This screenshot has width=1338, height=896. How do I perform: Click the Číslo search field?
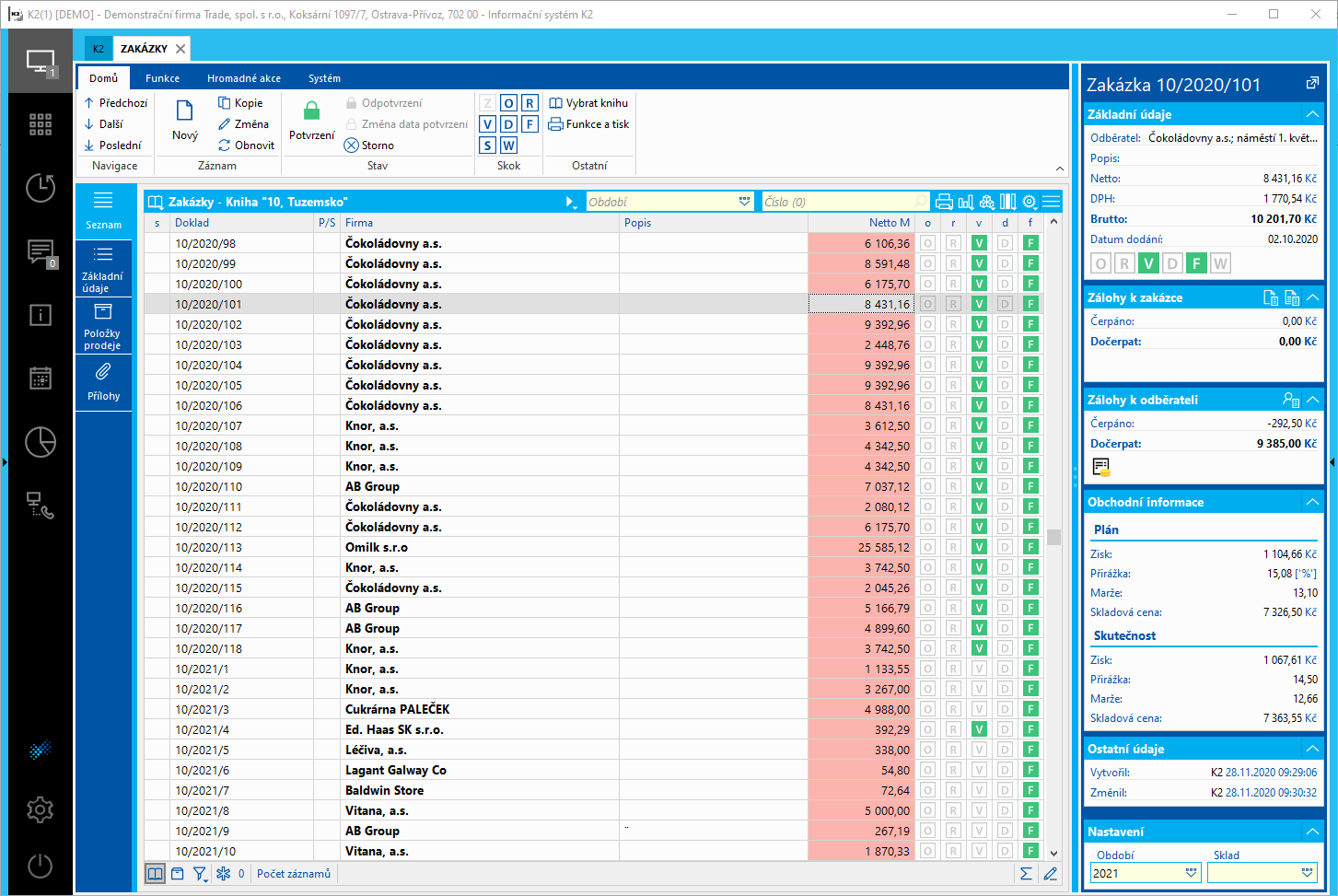coord(845,202)
